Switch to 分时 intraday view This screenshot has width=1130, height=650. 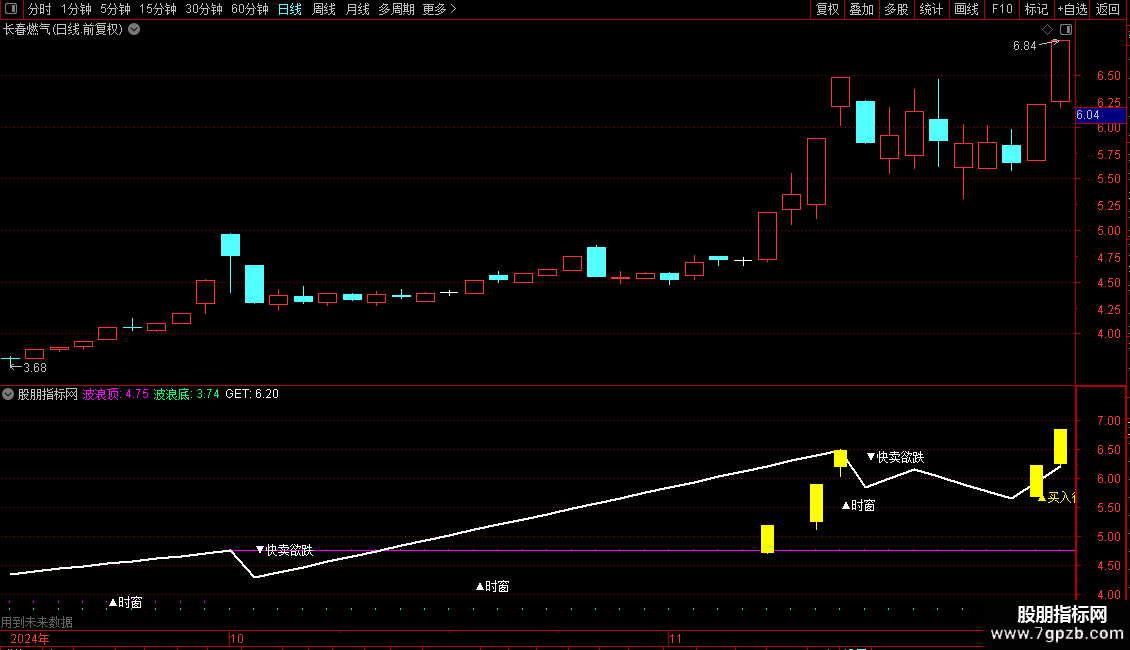(x=40, y=9)
